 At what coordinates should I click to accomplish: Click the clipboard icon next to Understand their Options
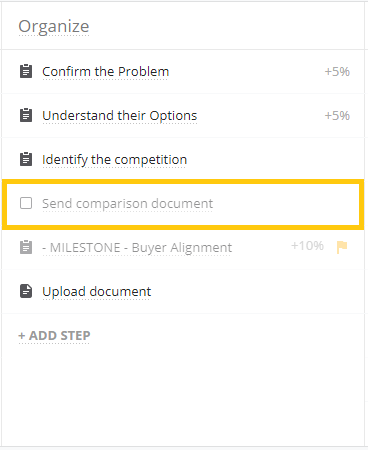[26, 115]
